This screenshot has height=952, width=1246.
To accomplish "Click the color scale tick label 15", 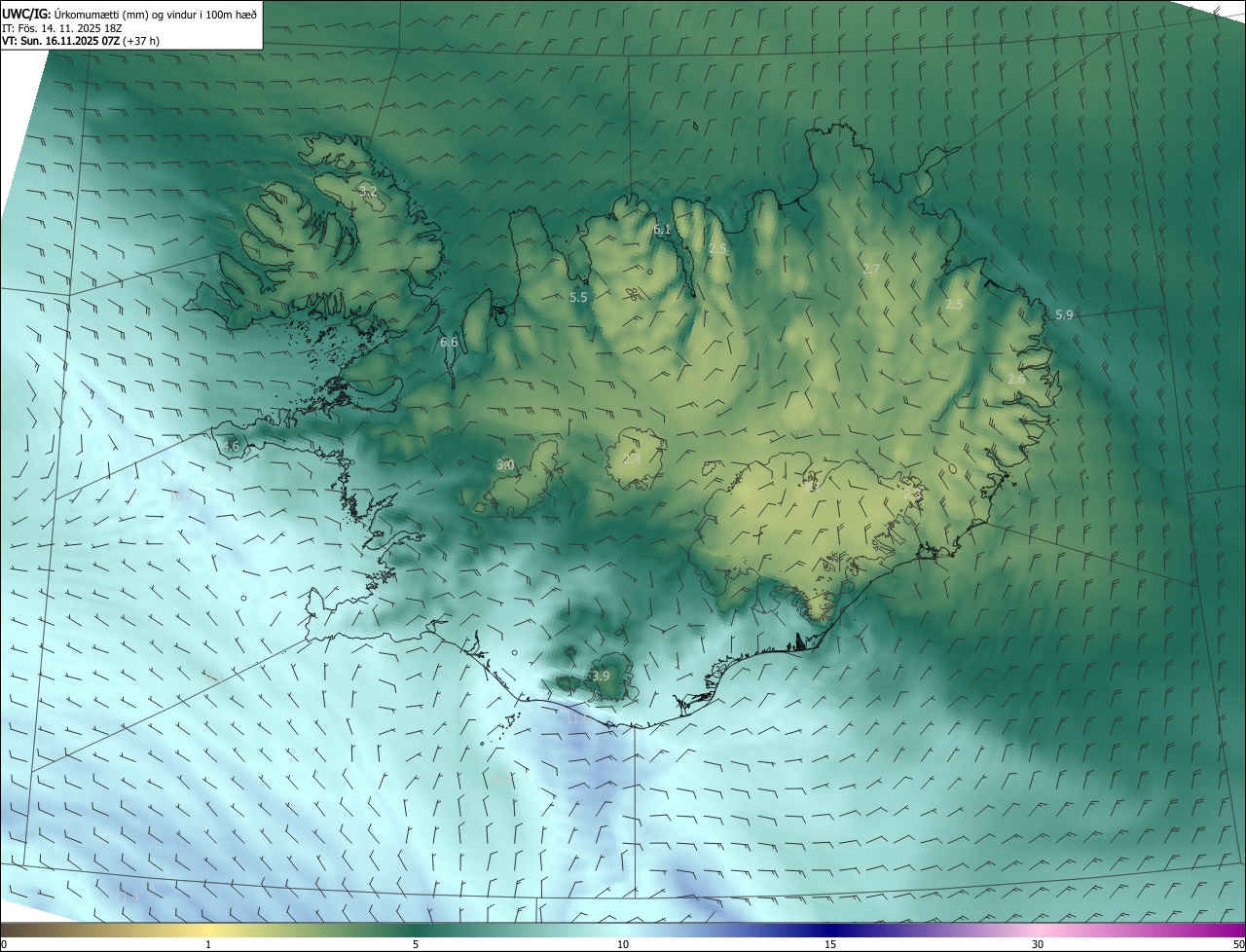I will pos(830,944).
